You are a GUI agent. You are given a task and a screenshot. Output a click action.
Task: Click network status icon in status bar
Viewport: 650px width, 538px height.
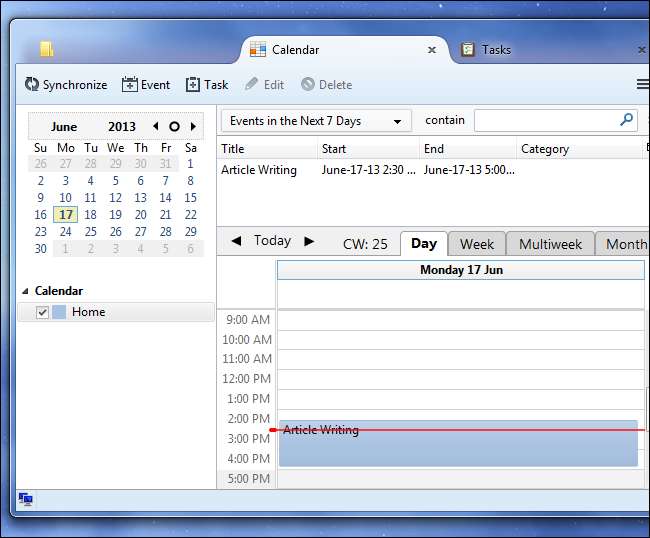[25, 499]
